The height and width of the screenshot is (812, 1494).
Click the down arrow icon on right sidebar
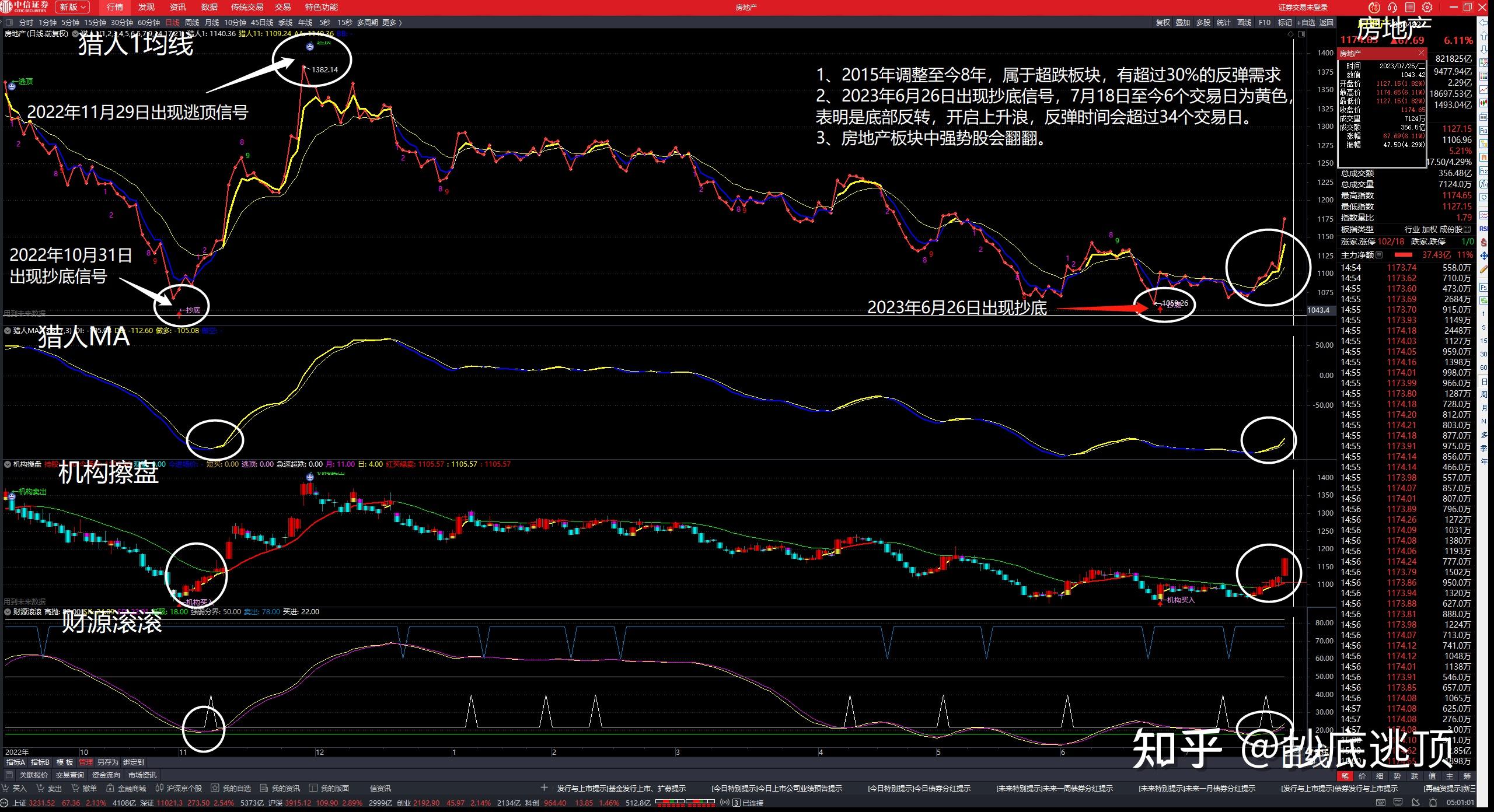pyautogui.click(x=1484, y=50)
